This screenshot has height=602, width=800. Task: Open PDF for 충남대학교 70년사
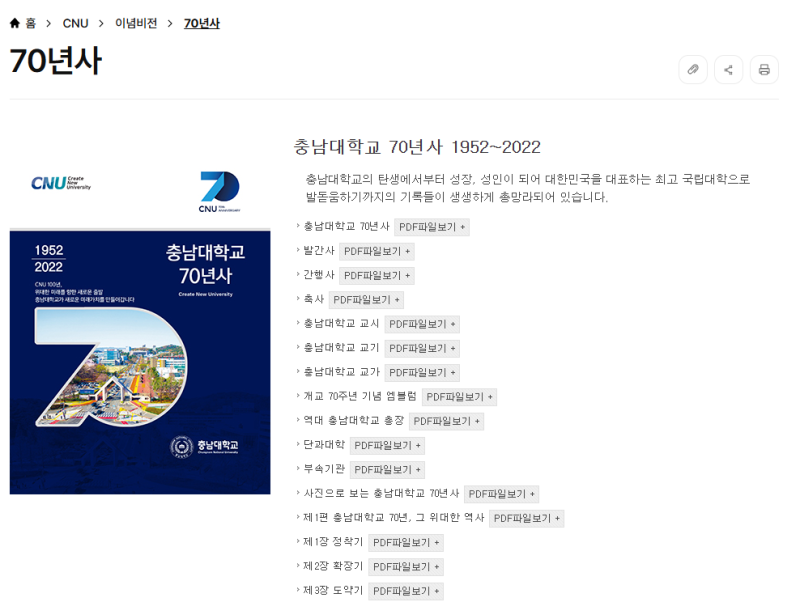point(431,227)
